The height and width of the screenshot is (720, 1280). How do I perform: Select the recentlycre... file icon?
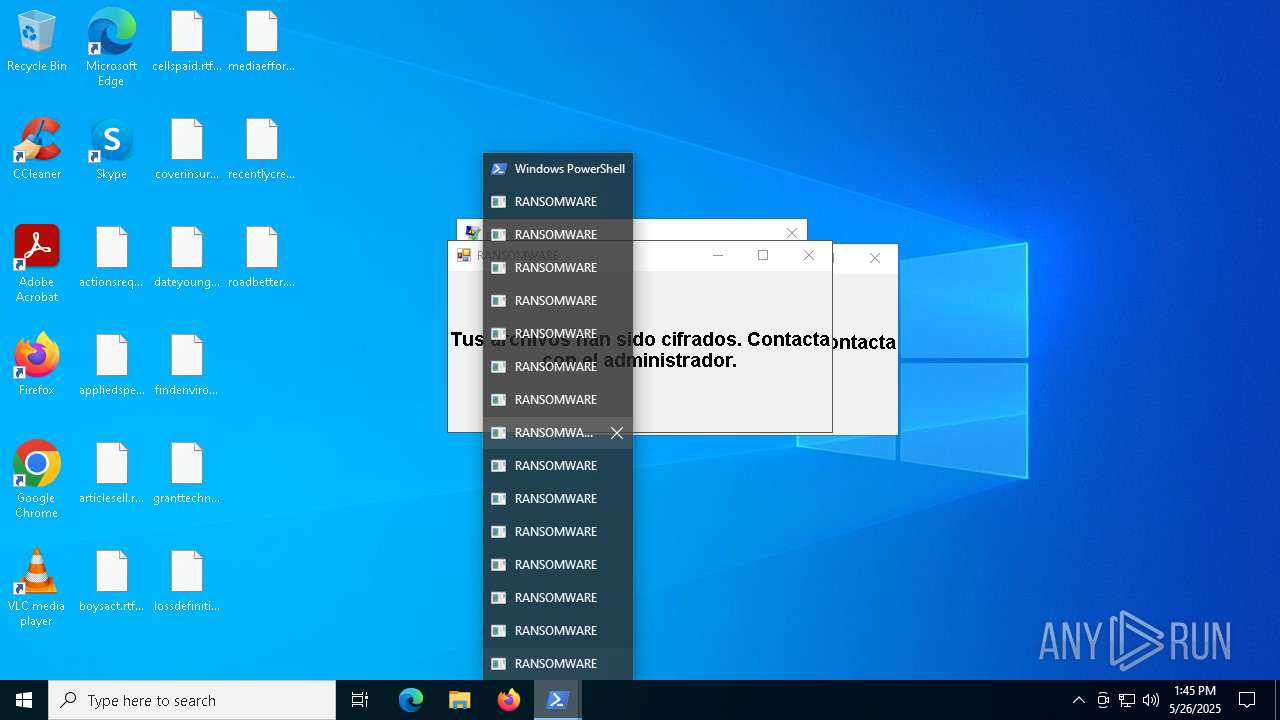(x=261, y=150)
